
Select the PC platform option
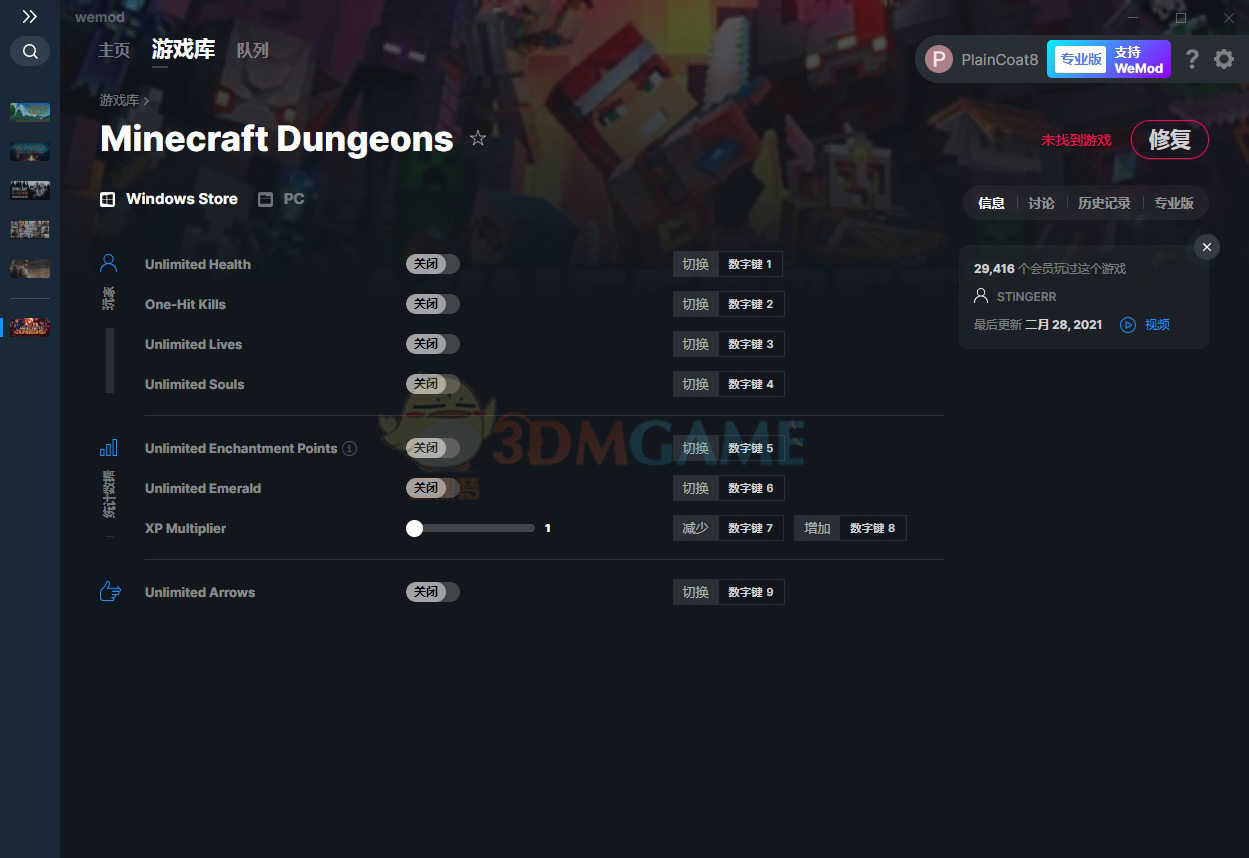tap(281, 199)
